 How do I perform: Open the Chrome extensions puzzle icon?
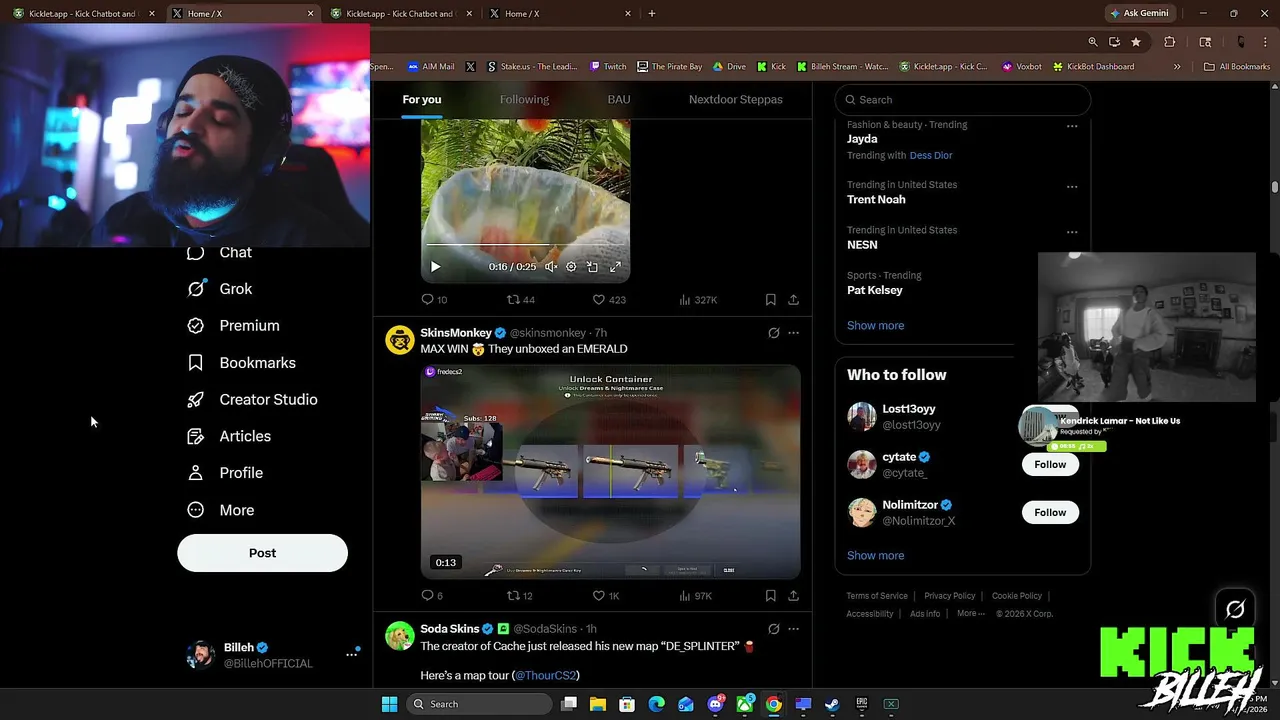point(1169,42)
